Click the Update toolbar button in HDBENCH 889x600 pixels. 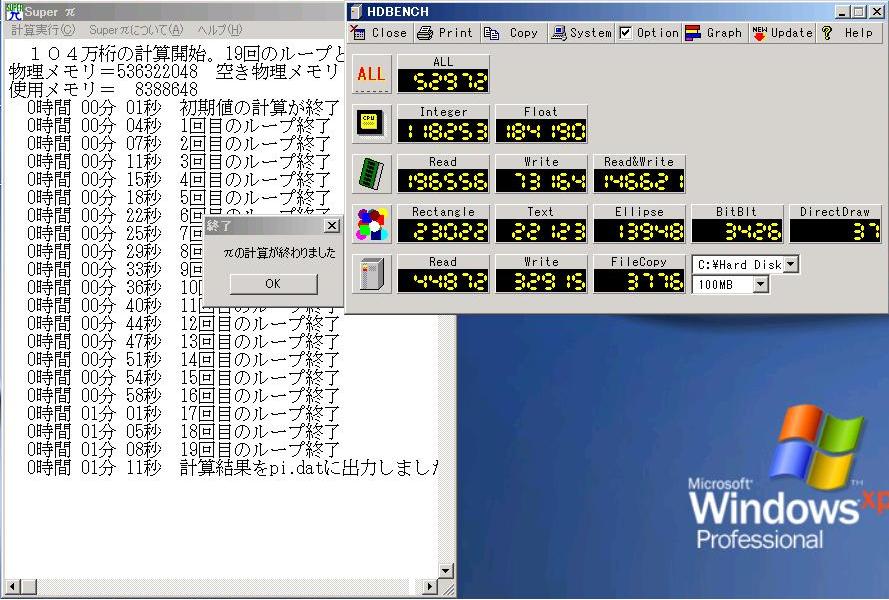(782, 33)
